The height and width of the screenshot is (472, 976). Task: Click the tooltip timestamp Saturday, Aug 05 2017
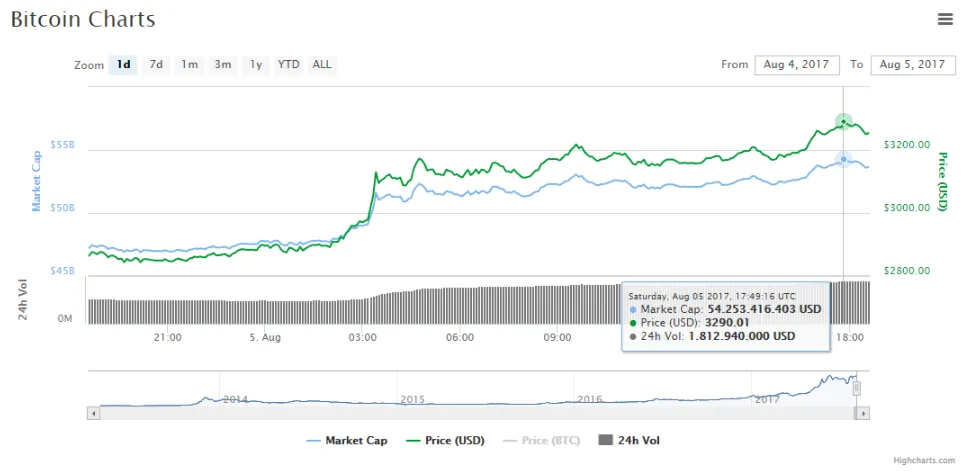click(x=712, y=296)
